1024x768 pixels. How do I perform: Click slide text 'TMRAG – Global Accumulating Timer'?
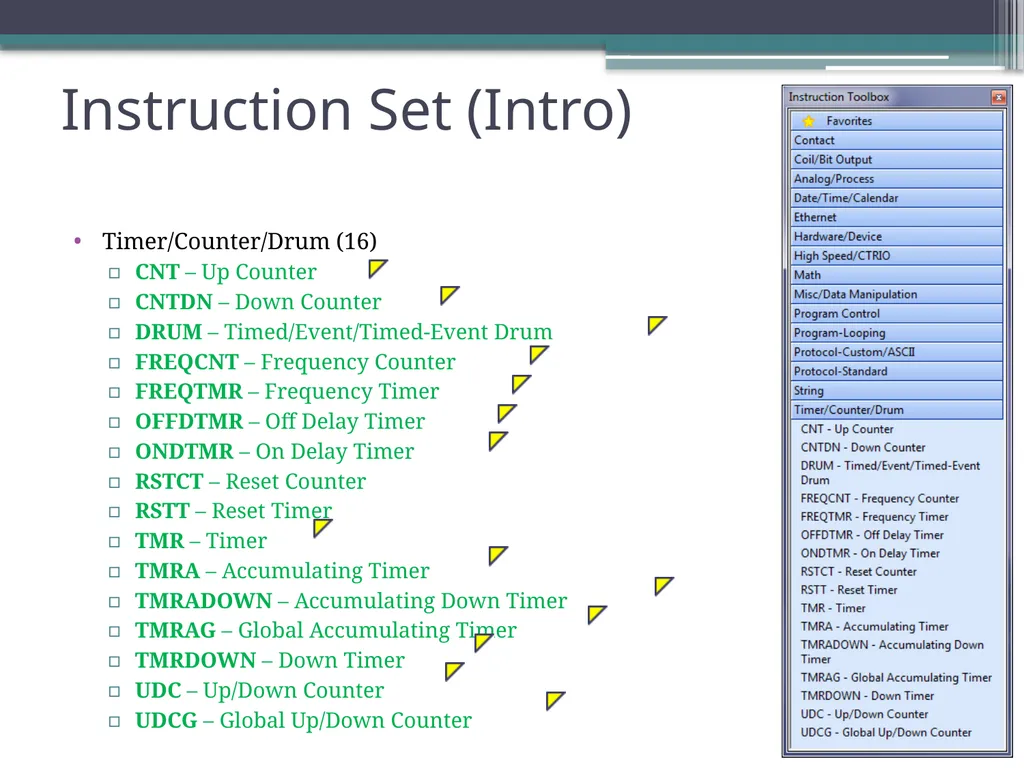(x=325, y=630)
